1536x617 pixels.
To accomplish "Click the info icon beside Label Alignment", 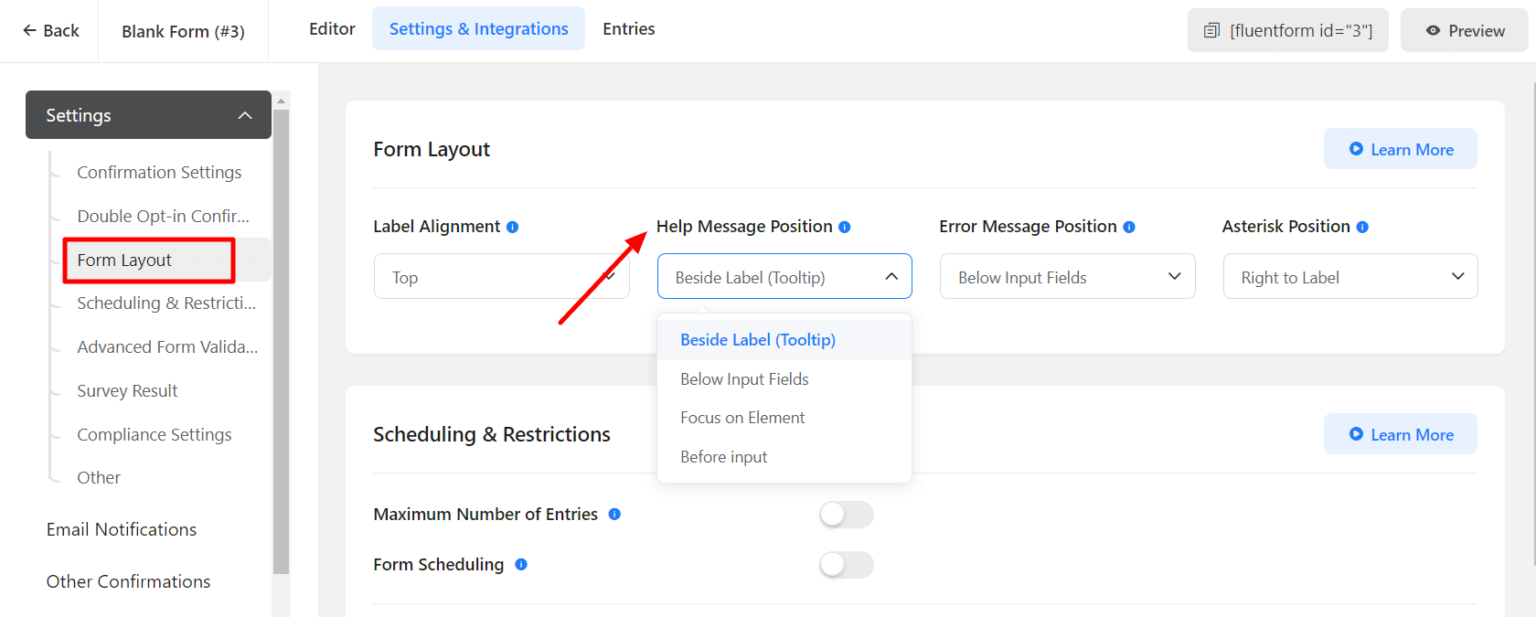I will (x=513, y=227).
